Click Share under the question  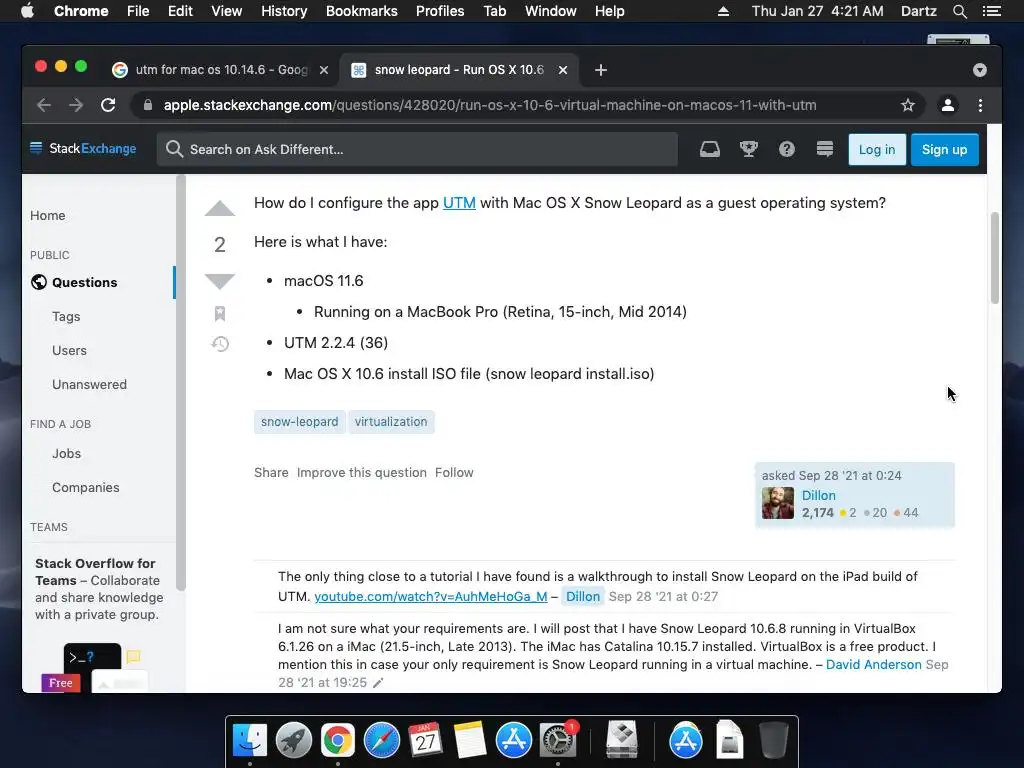pyautogui.click(x=271, y=472)
